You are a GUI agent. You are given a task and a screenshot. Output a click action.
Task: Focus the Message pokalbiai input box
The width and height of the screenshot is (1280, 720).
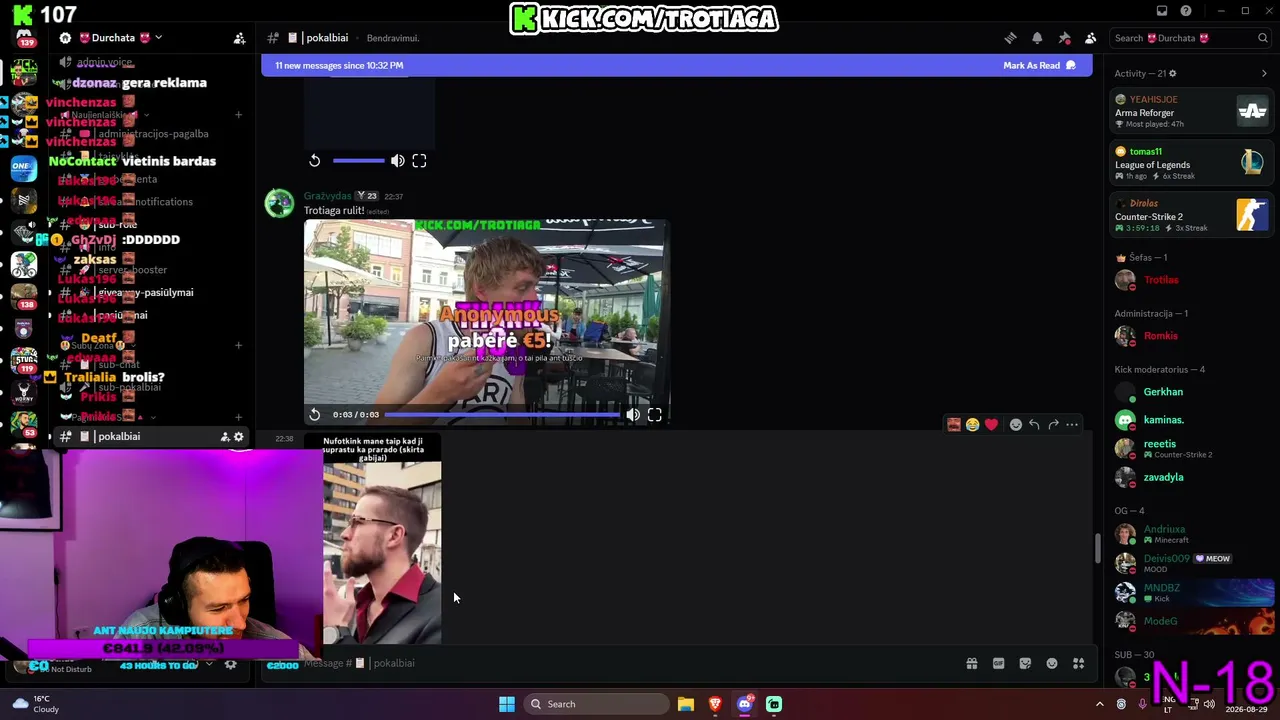630,663
